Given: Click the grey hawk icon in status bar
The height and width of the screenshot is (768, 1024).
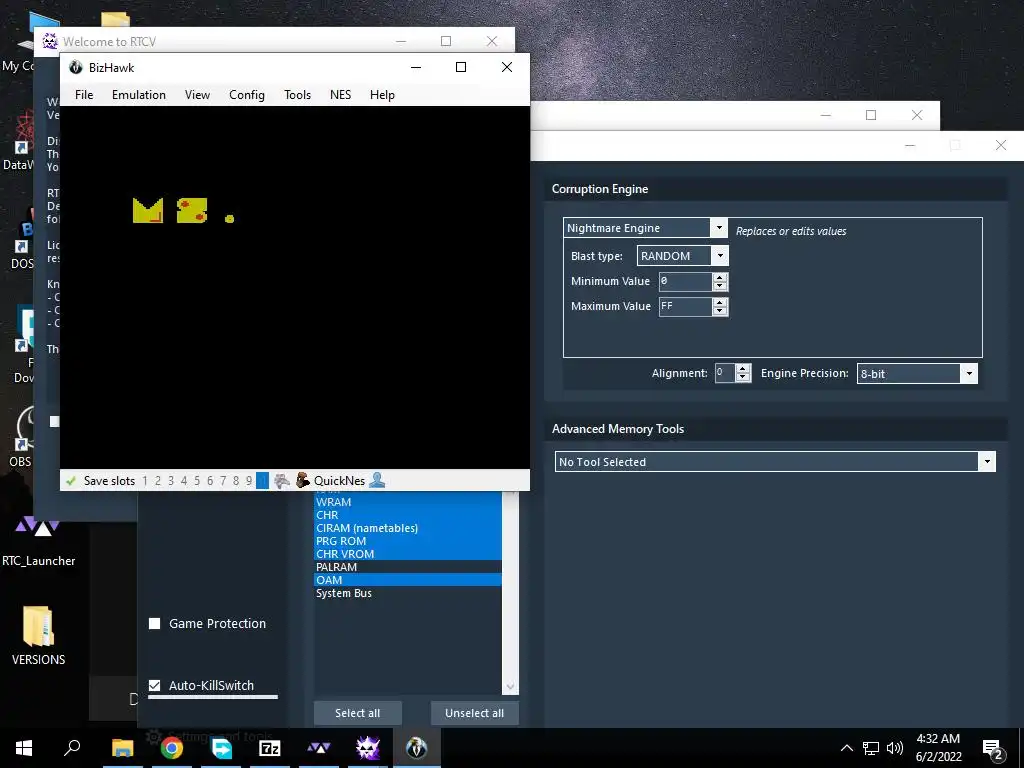Looking at the screenshot, I should pos(281,481).
